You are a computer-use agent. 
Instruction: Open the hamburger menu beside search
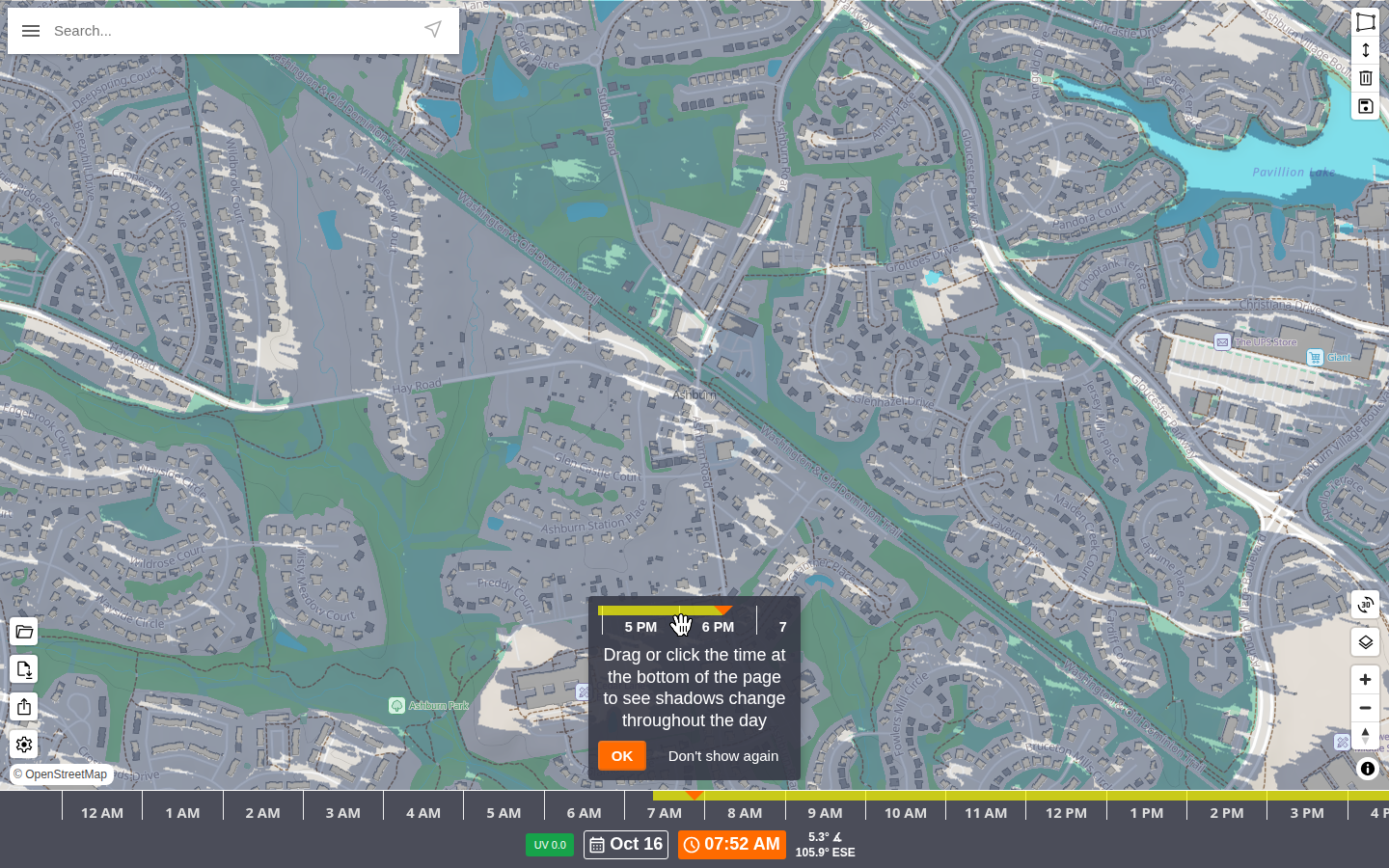pos(31,31)
